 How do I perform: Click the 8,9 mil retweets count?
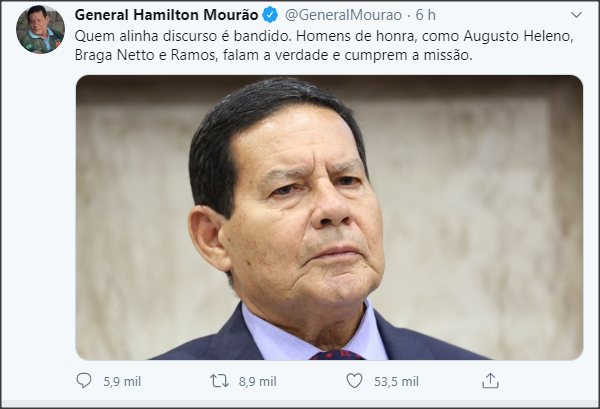pos(258,381)
